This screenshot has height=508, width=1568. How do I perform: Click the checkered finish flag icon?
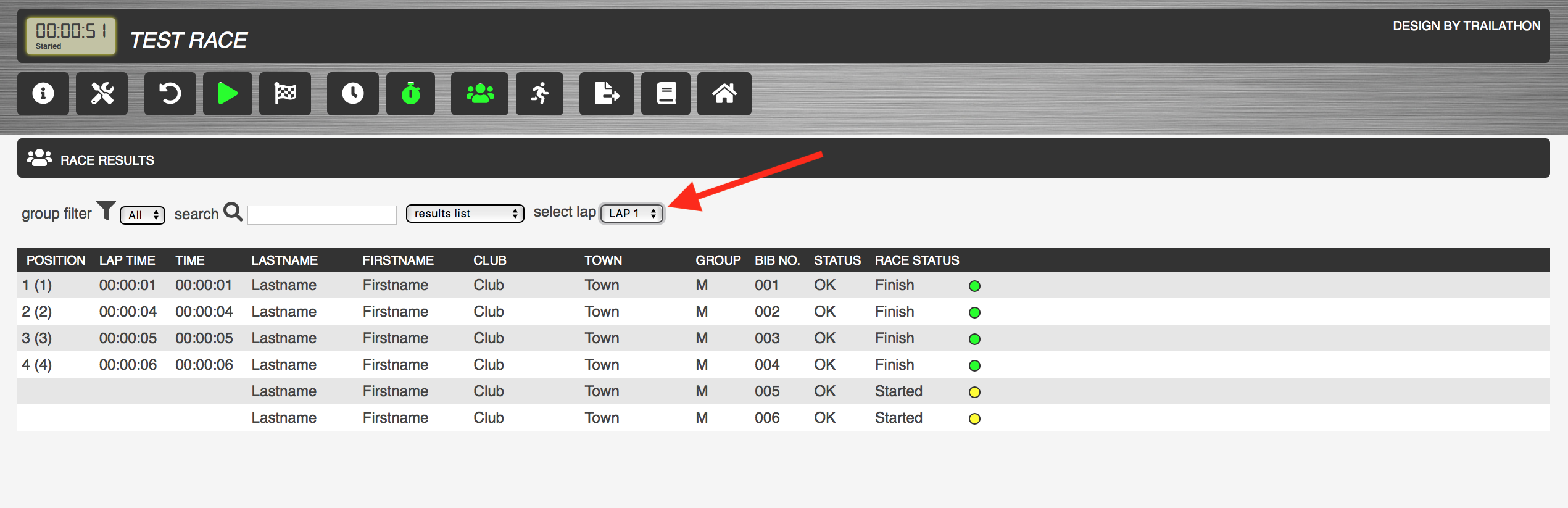tap(285, 94)
